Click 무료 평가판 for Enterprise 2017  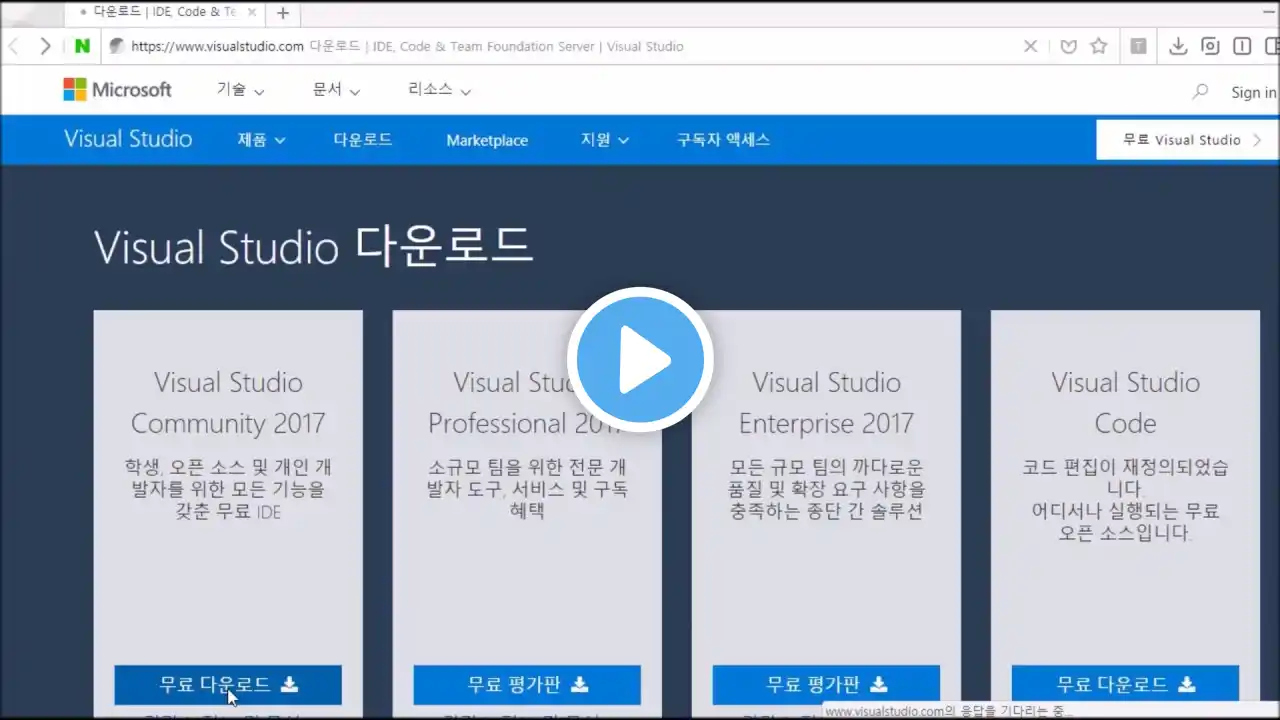pos(826,685)
